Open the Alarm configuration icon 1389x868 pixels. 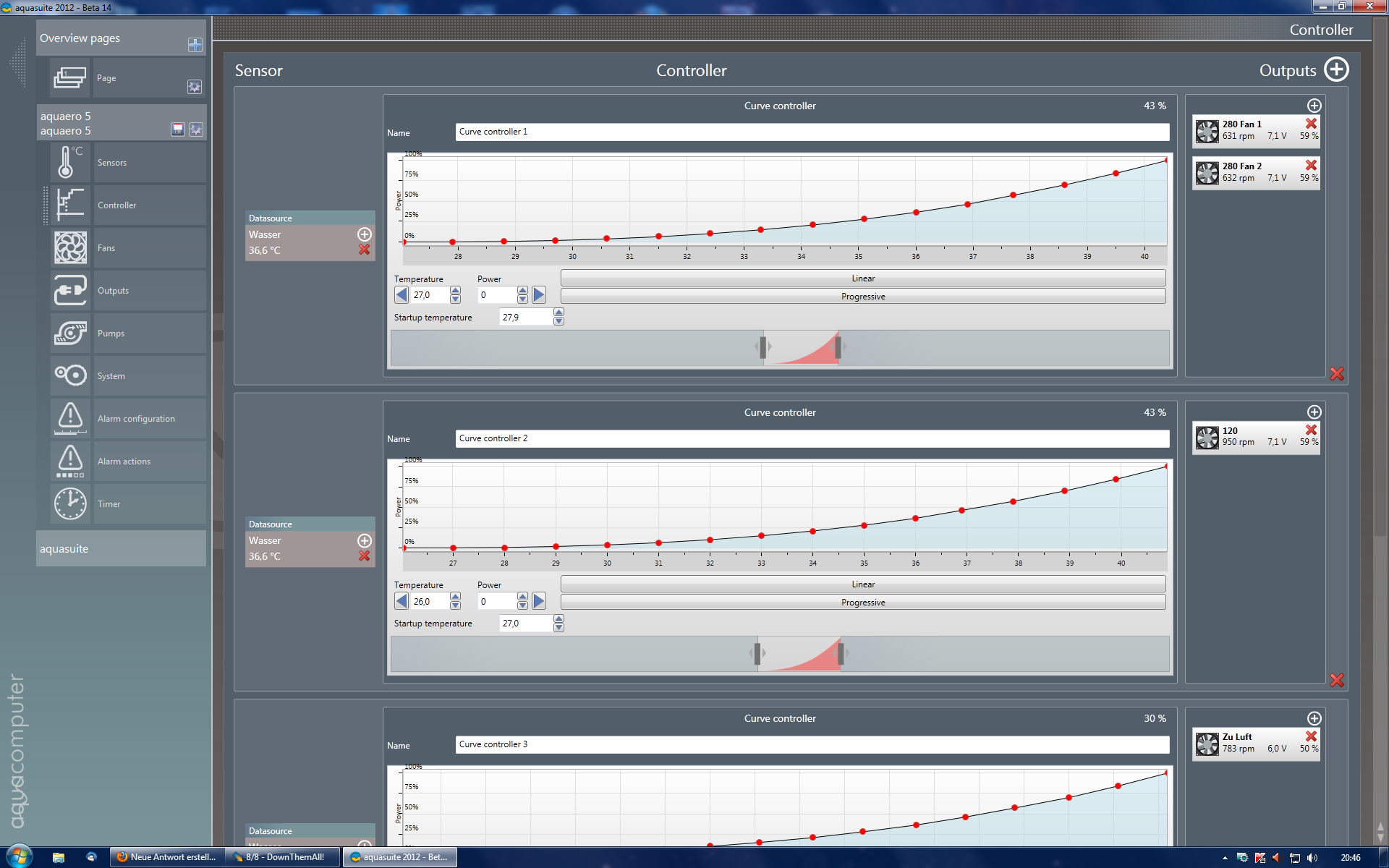pos(69,418)
